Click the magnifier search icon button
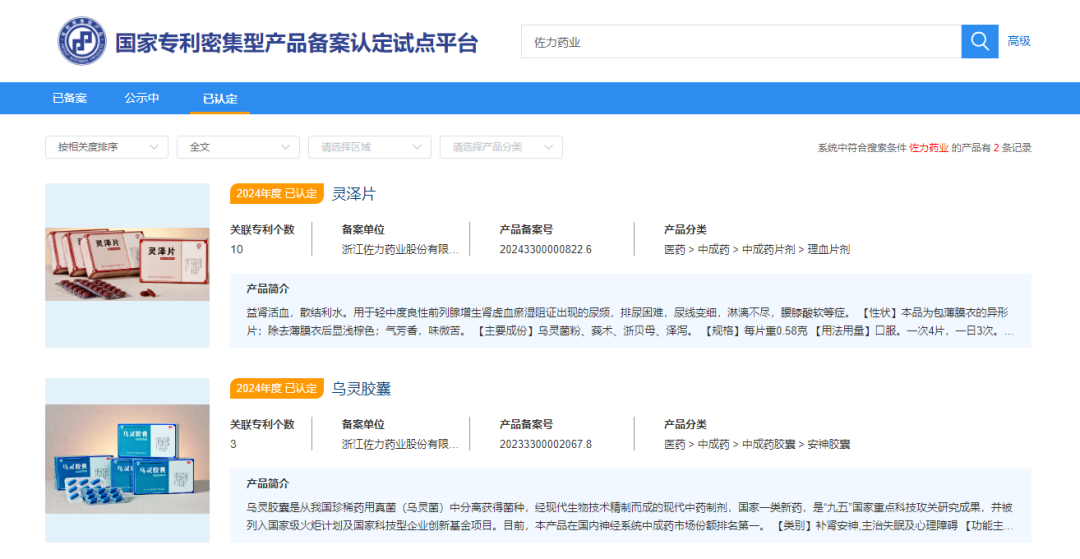 979,41
